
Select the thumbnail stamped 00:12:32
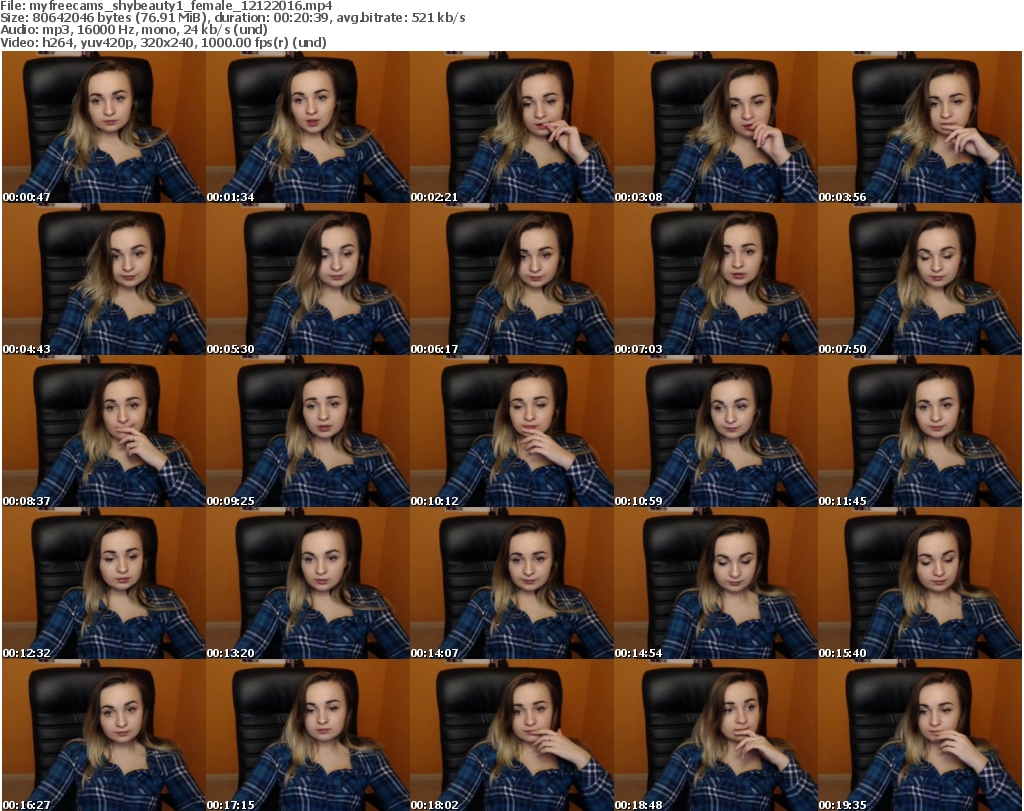(104, 583)
